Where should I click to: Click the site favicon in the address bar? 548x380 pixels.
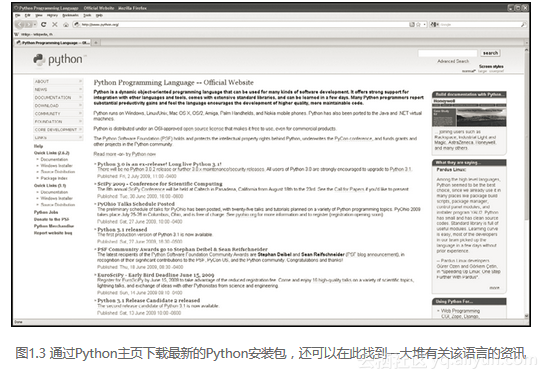(x=77, y=24)
